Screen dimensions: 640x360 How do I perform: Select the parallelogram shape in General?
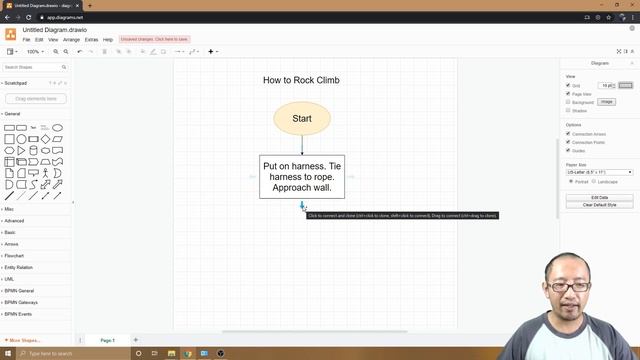coord(58,139)
